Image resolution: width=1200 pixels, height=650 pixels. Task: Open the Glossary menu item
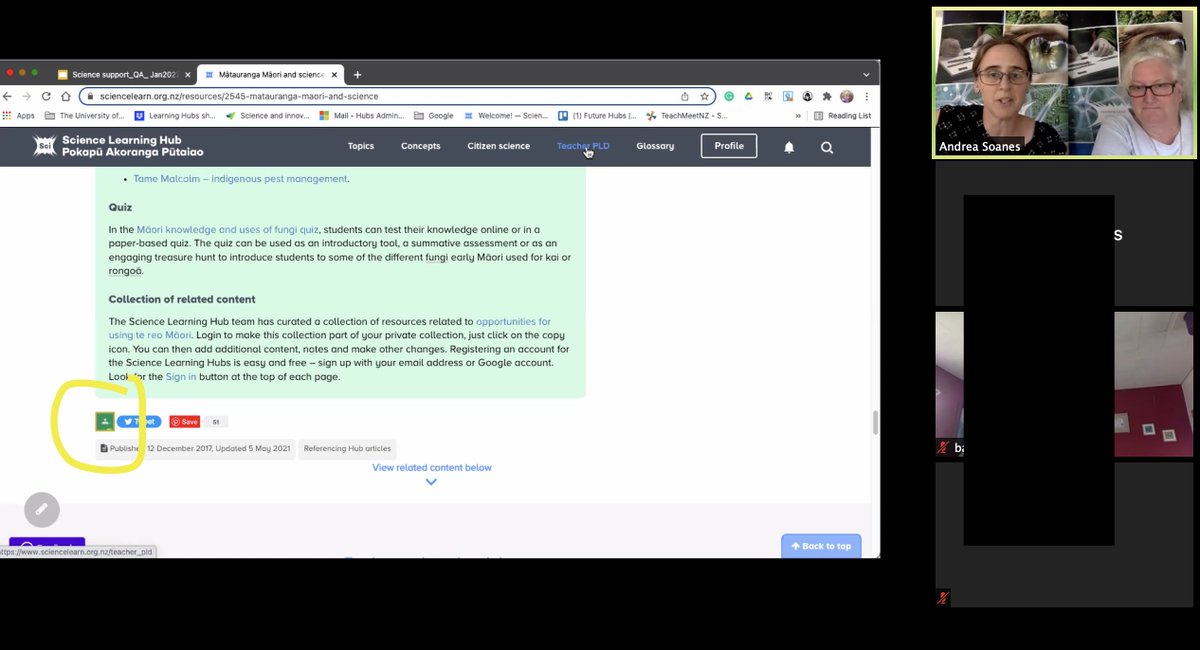click(655, 146)
